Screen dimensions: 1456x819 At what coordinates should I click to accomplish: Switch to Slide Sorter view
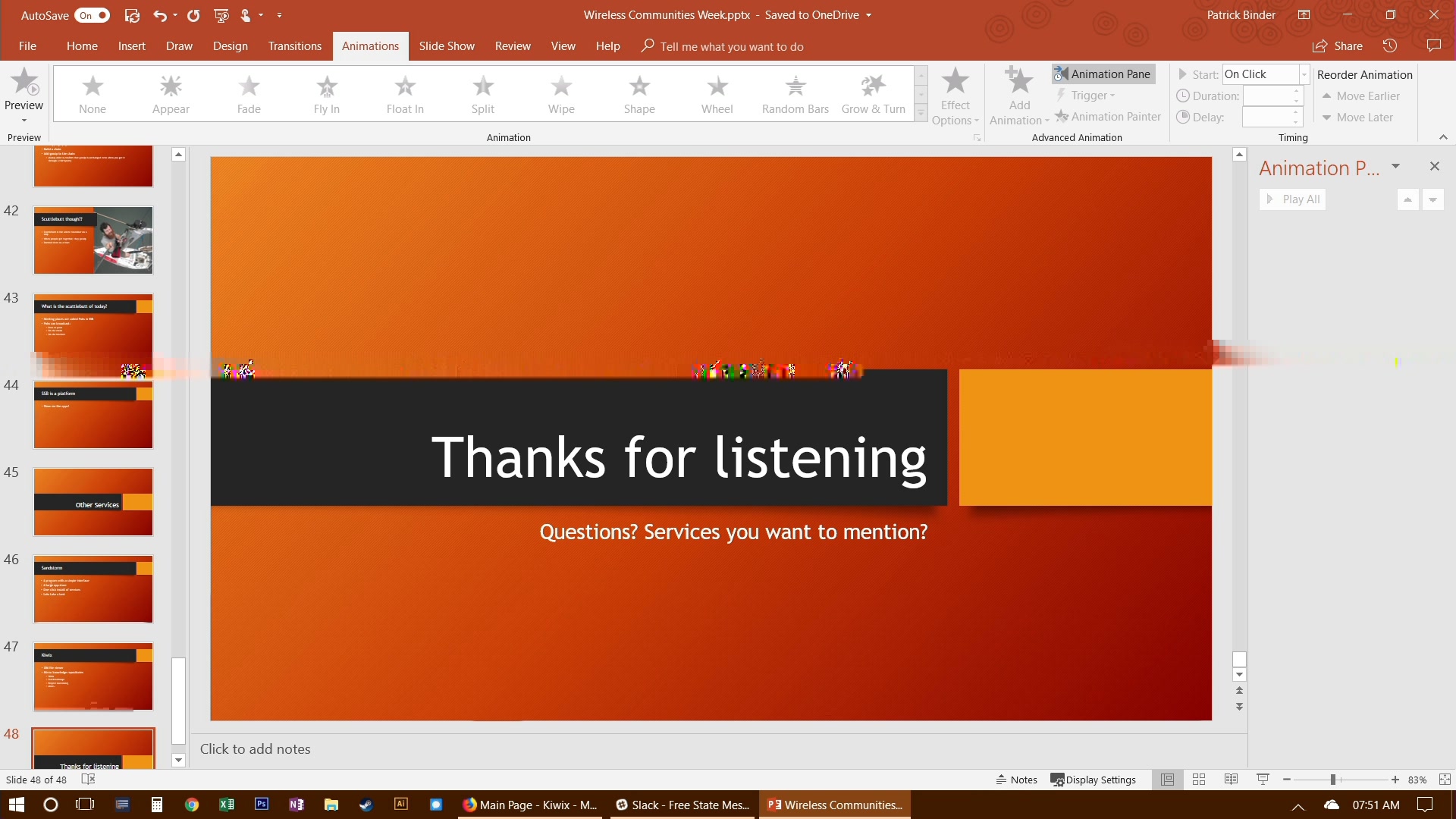pyautogui.click(x=1199, y=780)
